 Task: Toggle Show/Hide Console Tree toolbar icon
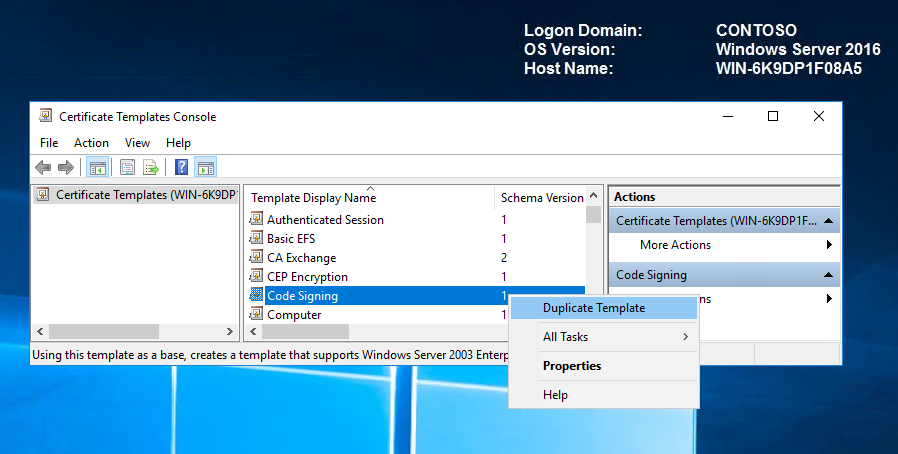pos(98,168)
